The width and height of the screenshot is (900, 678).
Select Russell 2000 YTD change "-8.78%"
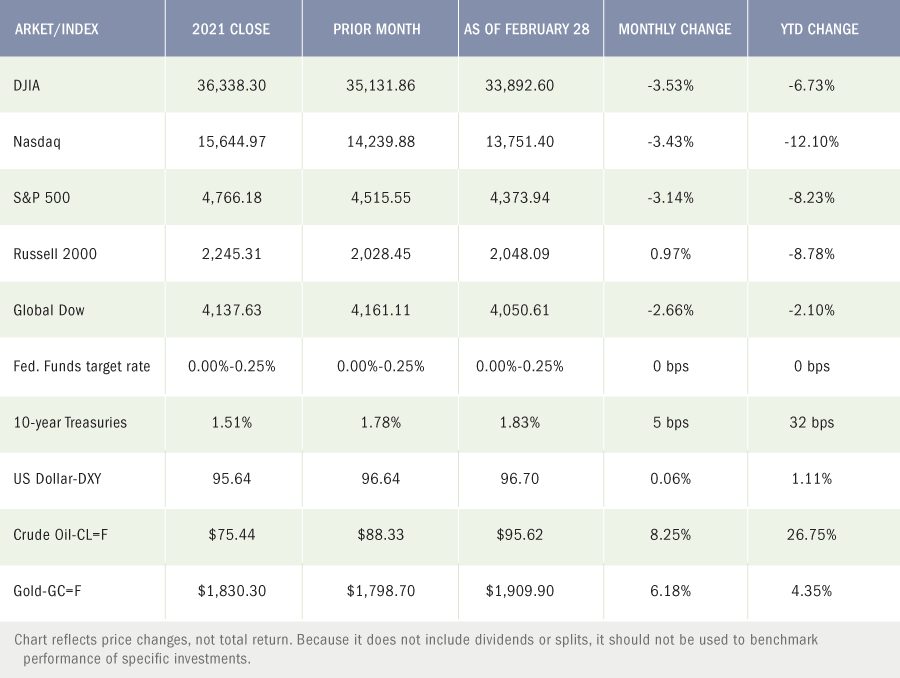812,254
